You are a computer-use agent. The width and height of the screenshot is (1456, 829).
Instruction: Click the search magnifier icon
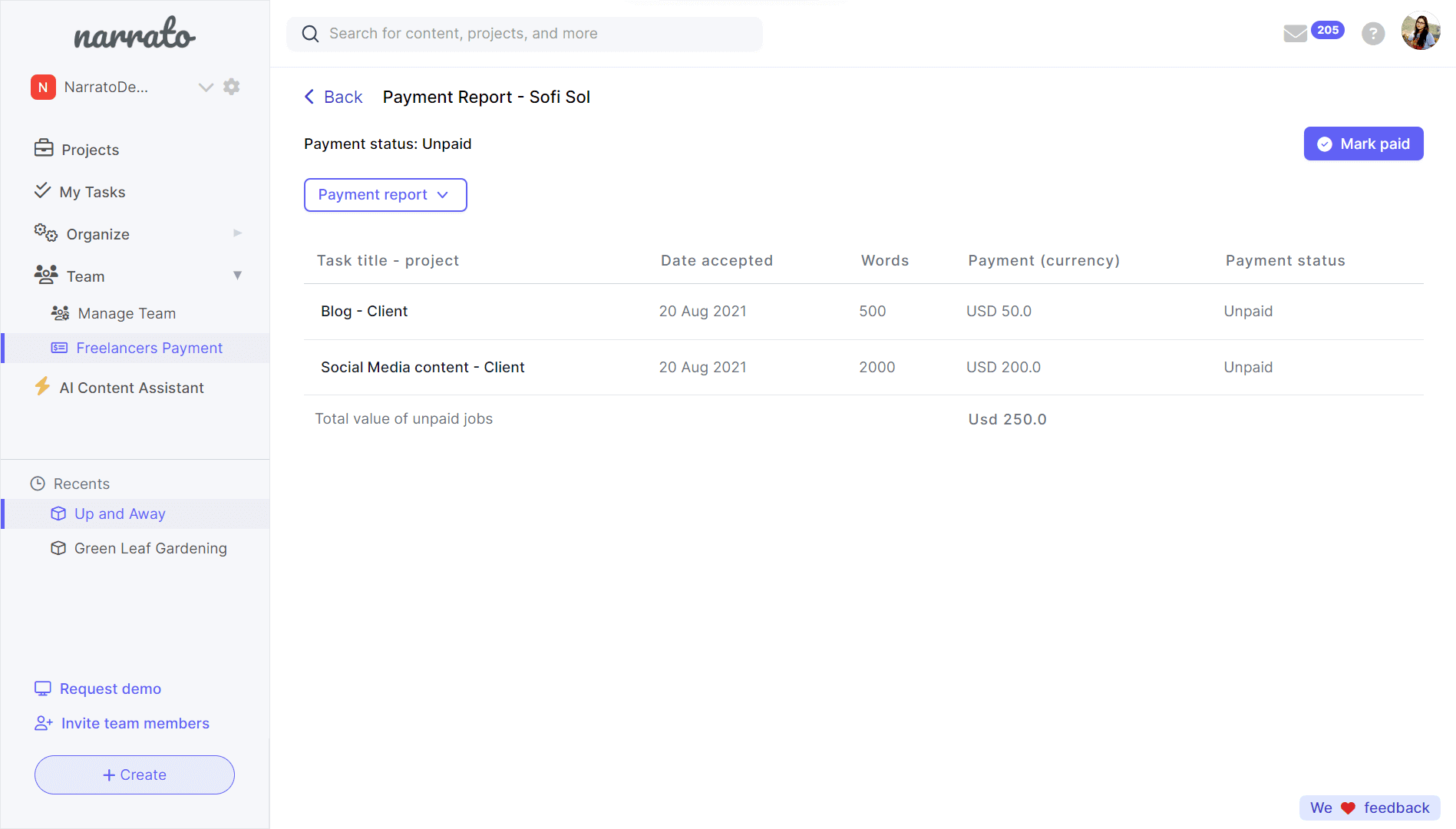click(x=310, y=34)
